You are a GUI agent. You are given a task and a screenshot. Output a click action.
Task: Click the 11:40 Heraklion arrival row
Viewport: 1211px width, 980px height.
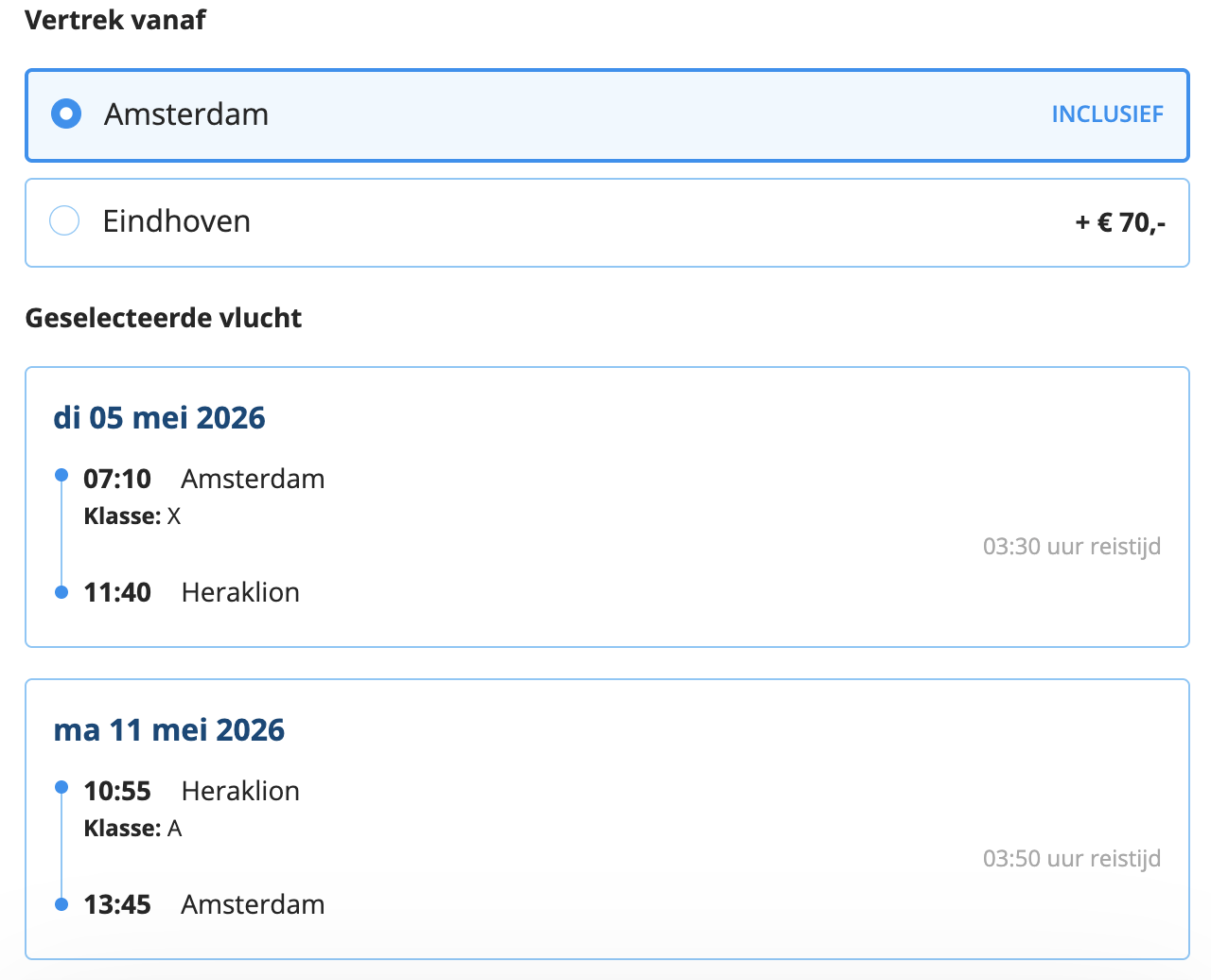click(191, 592)
